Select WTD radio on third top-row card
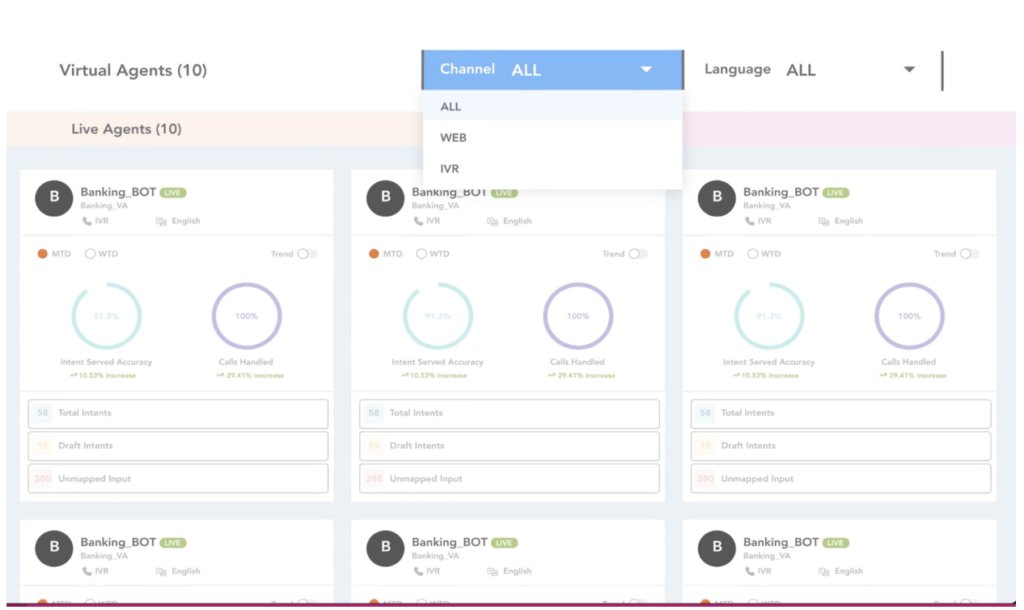The width and height of the screenshot is (1024, 610). (x=753, y=254)
